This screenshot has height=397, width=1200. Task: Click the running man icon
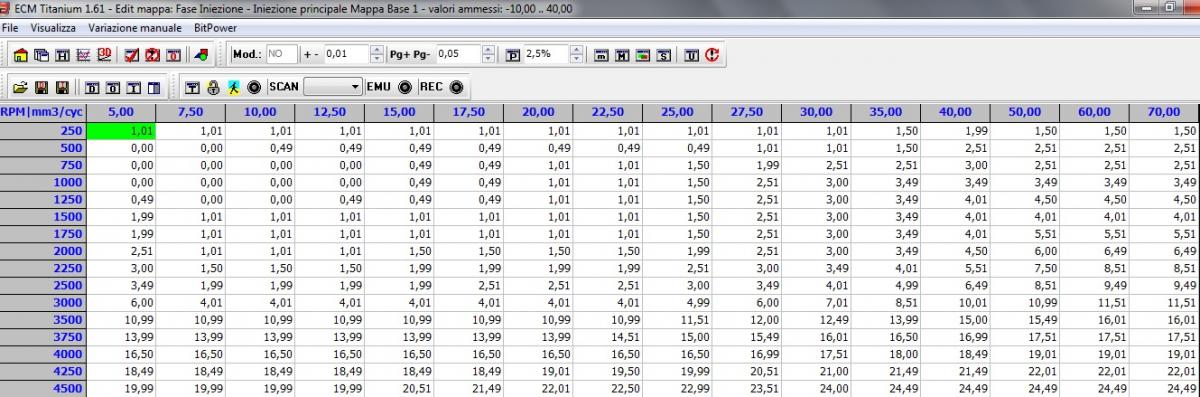pos(233,87)
